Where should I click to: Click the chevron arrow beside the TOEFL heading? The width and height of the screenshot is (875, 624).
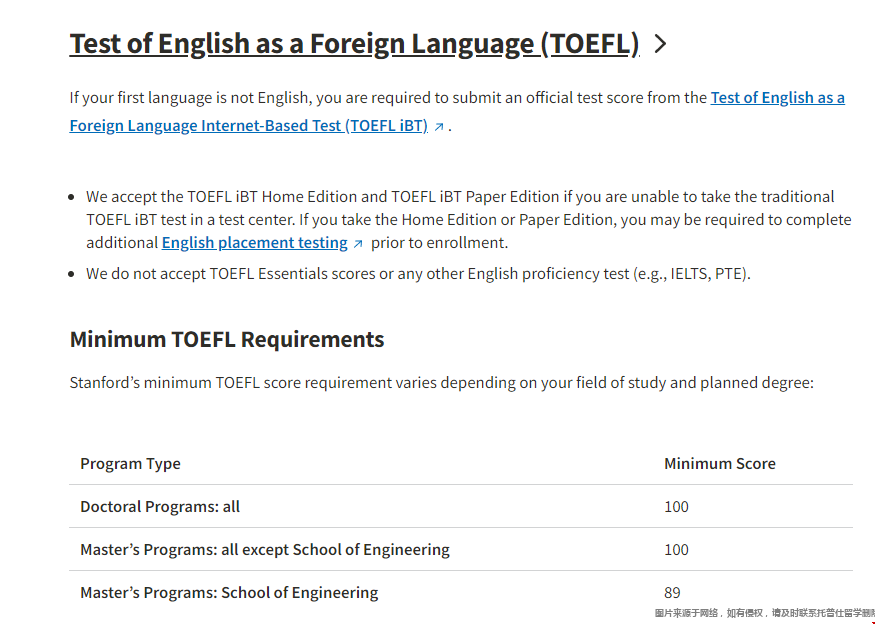coord(659,44)
